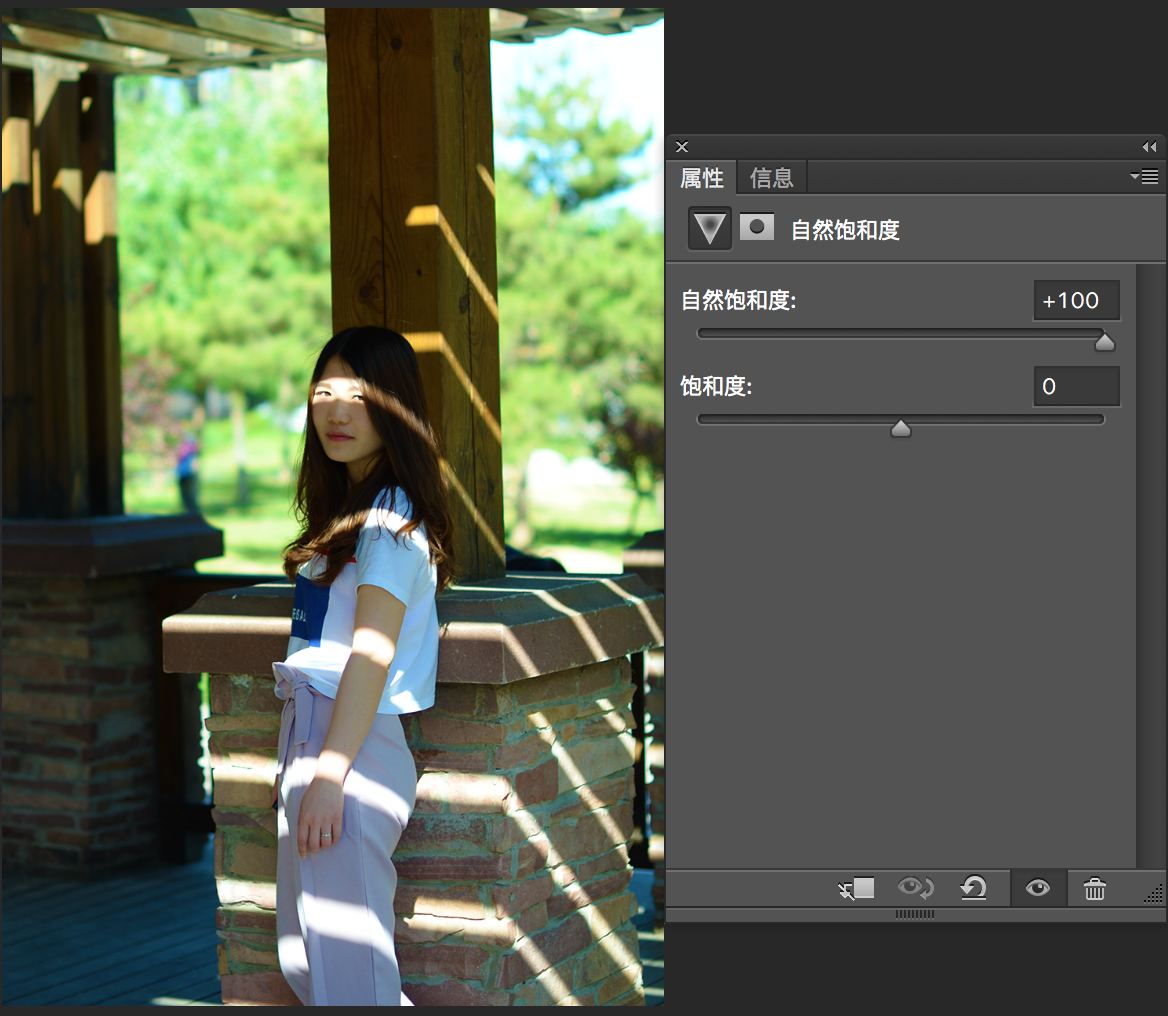Open the Properties panel flyout menu
Viewport: 1168px width, 1016px height.
pyautogui.click(x=1144, y=177)
